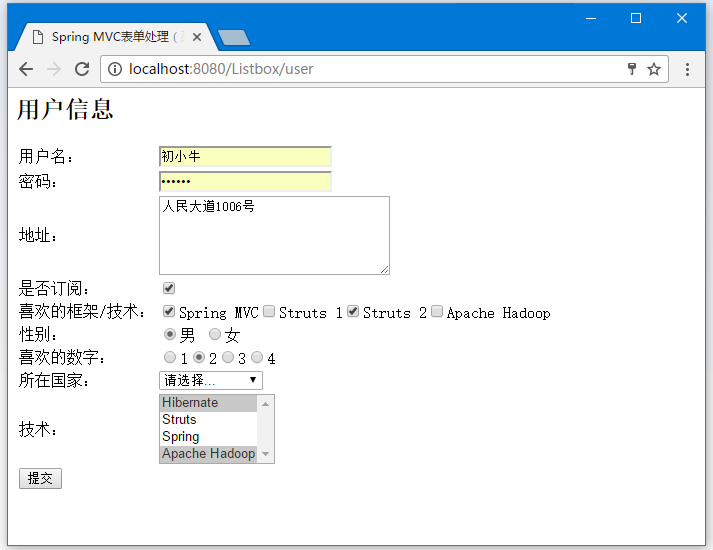Click the site info icon in address bar
The height and width of the screenshot is (550, 713).
[114, 69]
